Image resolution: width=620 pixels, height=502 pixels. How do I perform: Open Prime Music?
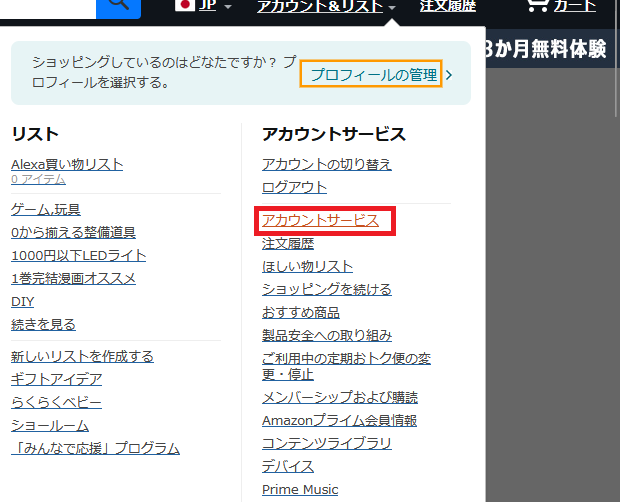(x=300, y=489)
